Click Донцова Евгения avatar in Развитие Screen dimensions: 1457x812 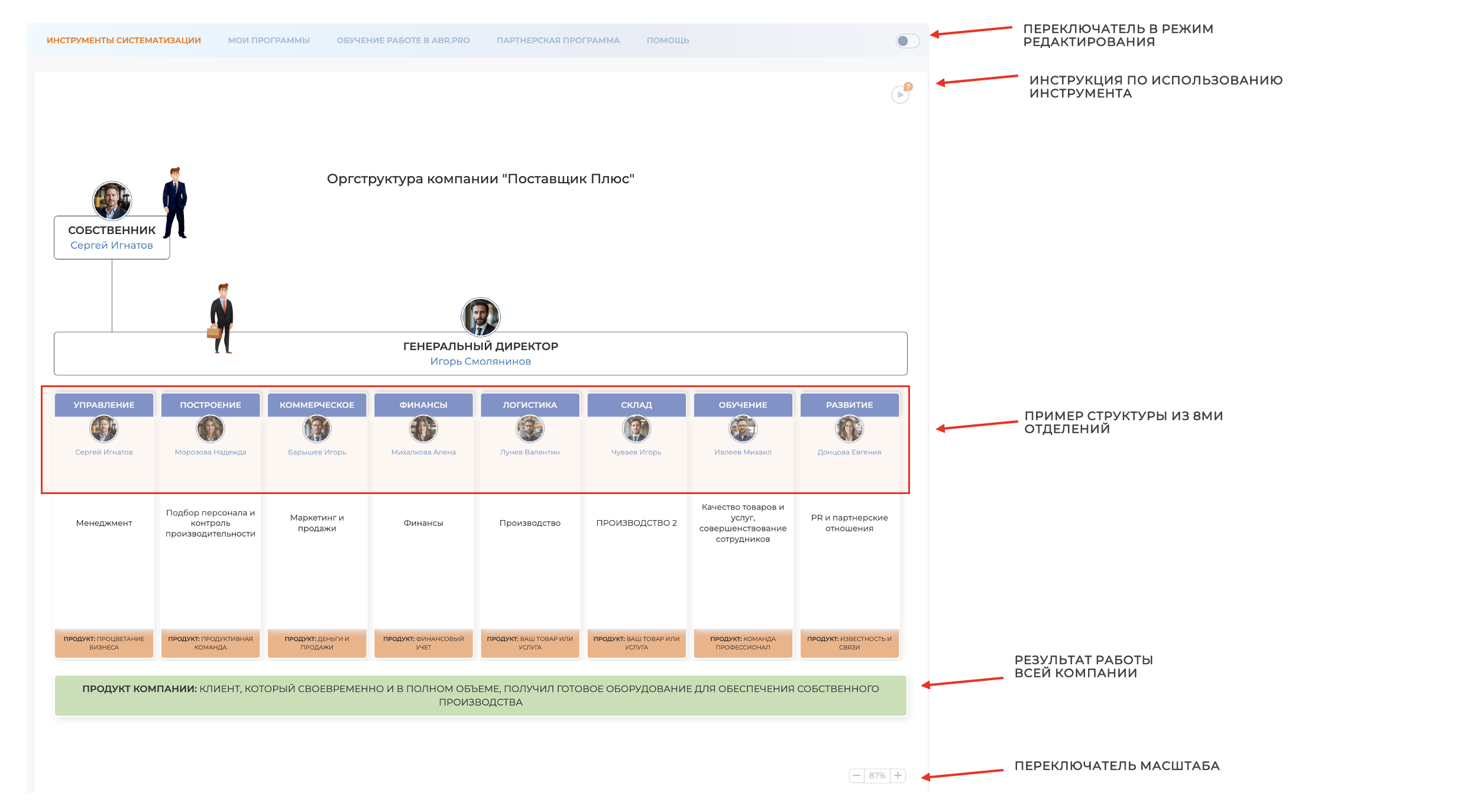click(849, 428)
